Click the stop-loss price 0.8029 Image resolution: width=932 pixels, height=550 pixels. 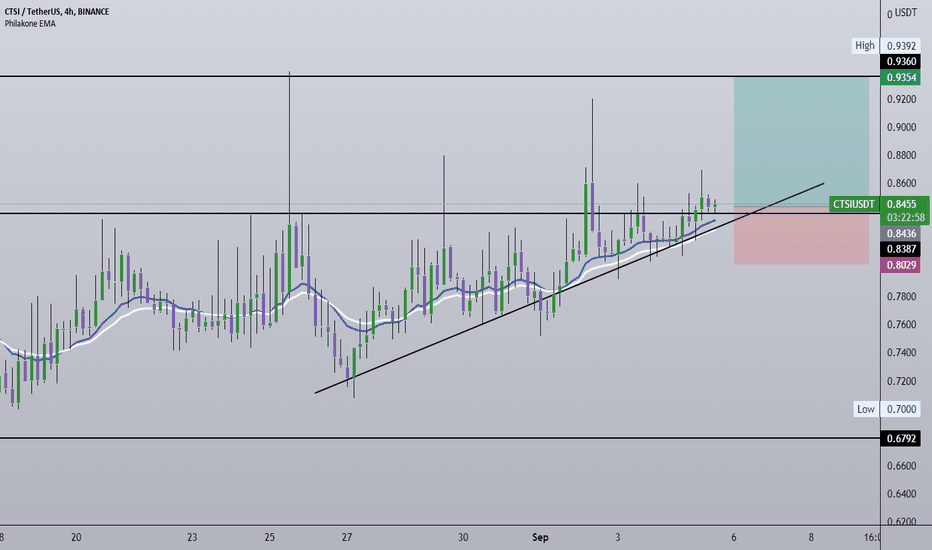pyautogui.click(x=901, y=265)
